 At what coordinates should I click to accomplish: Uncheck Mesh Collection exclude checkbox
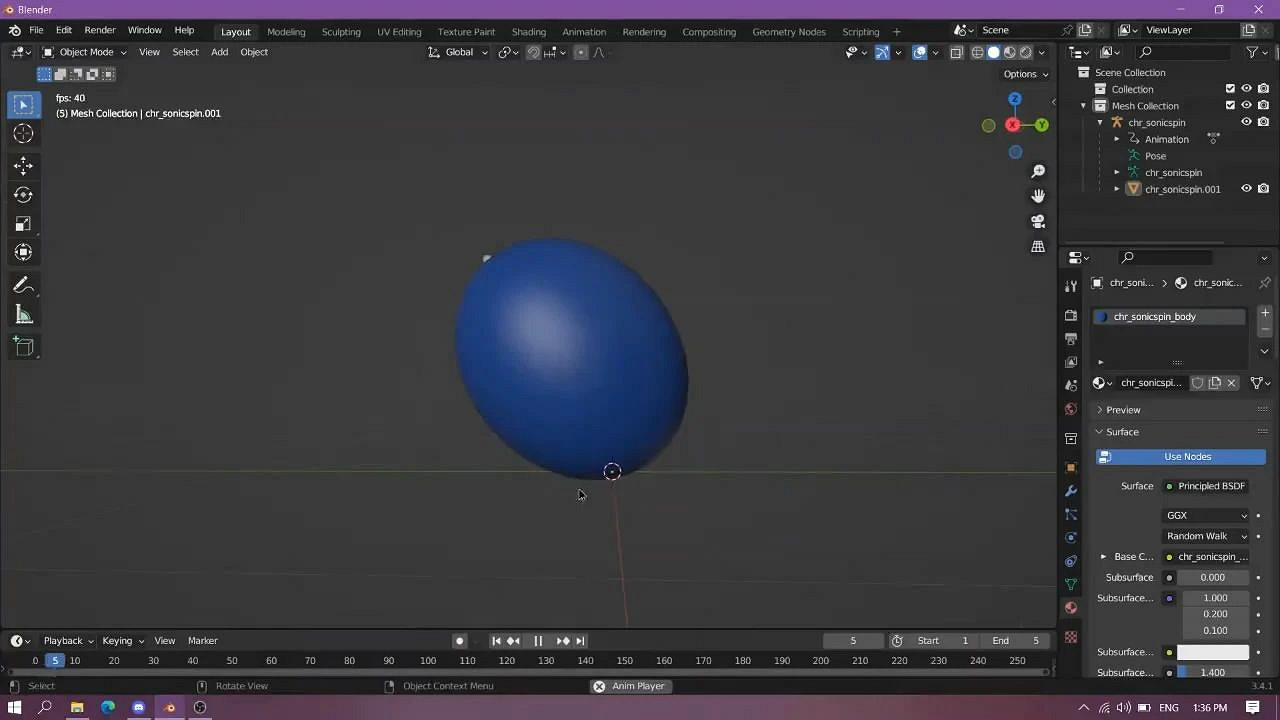click(x=1230, y=106)
